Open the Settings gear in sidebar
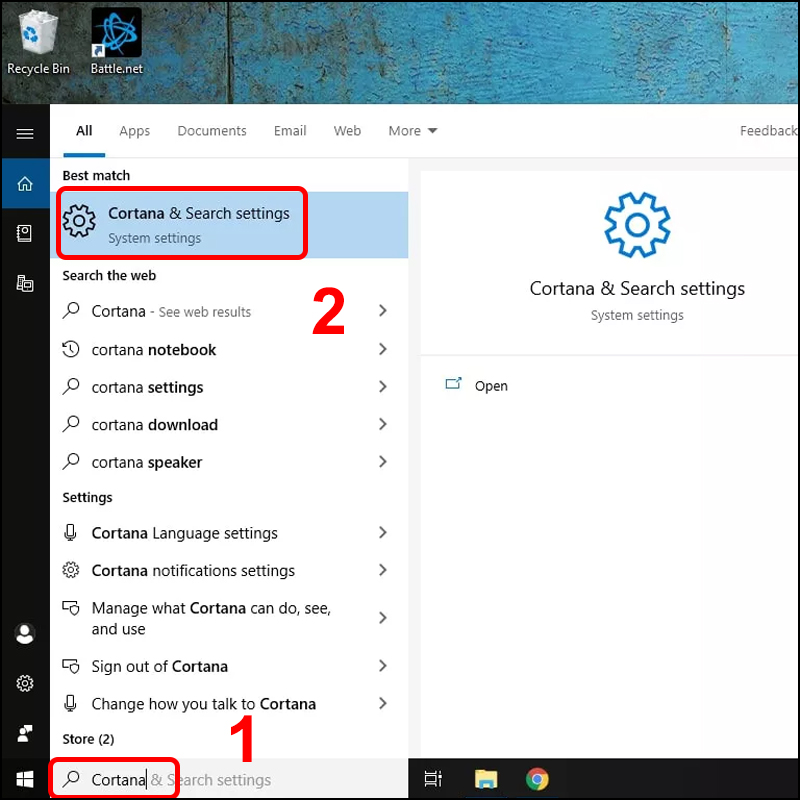 click(x=24, y=683)
